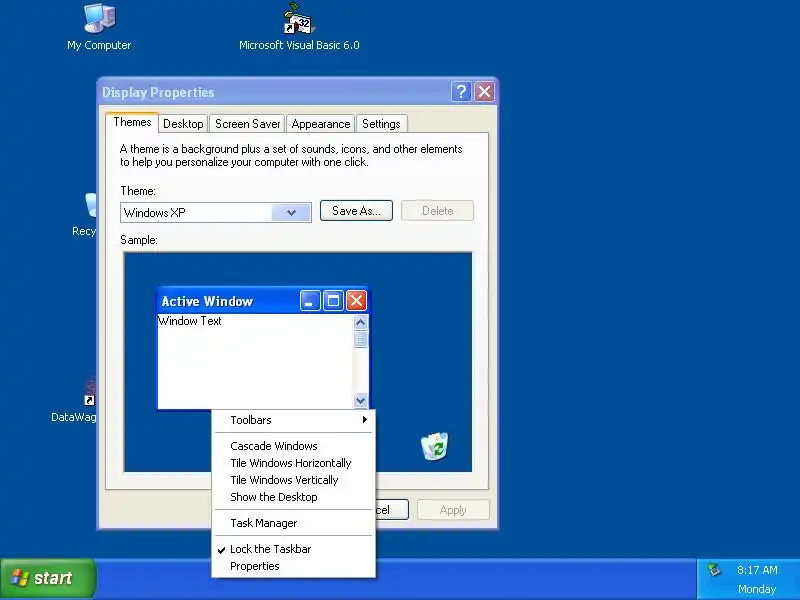Choose Show the Desktop
This screenshot has height=600, width=800.
[293, 497]
